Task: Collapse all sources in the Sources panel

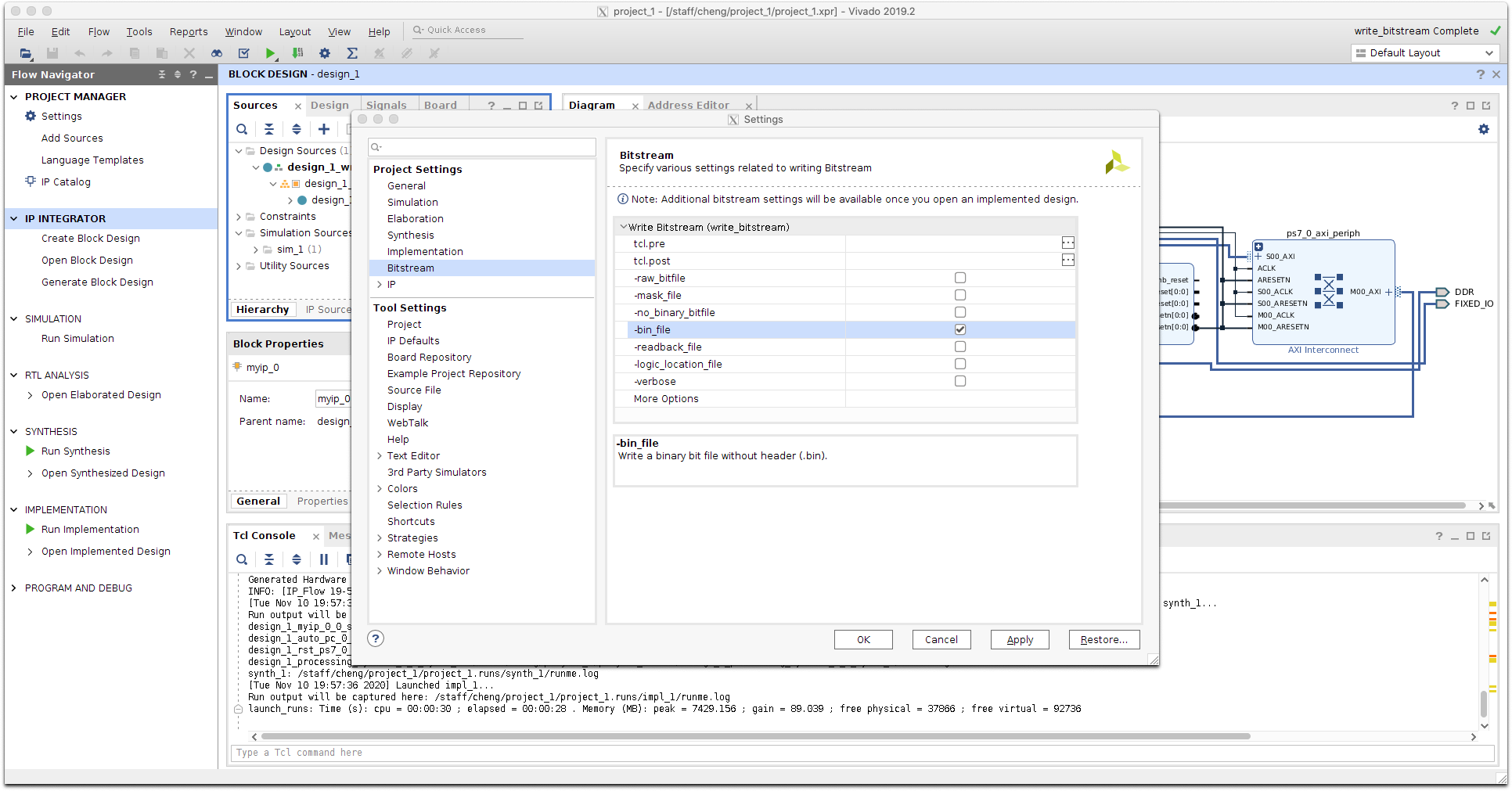Action: (x=269, y=129)
